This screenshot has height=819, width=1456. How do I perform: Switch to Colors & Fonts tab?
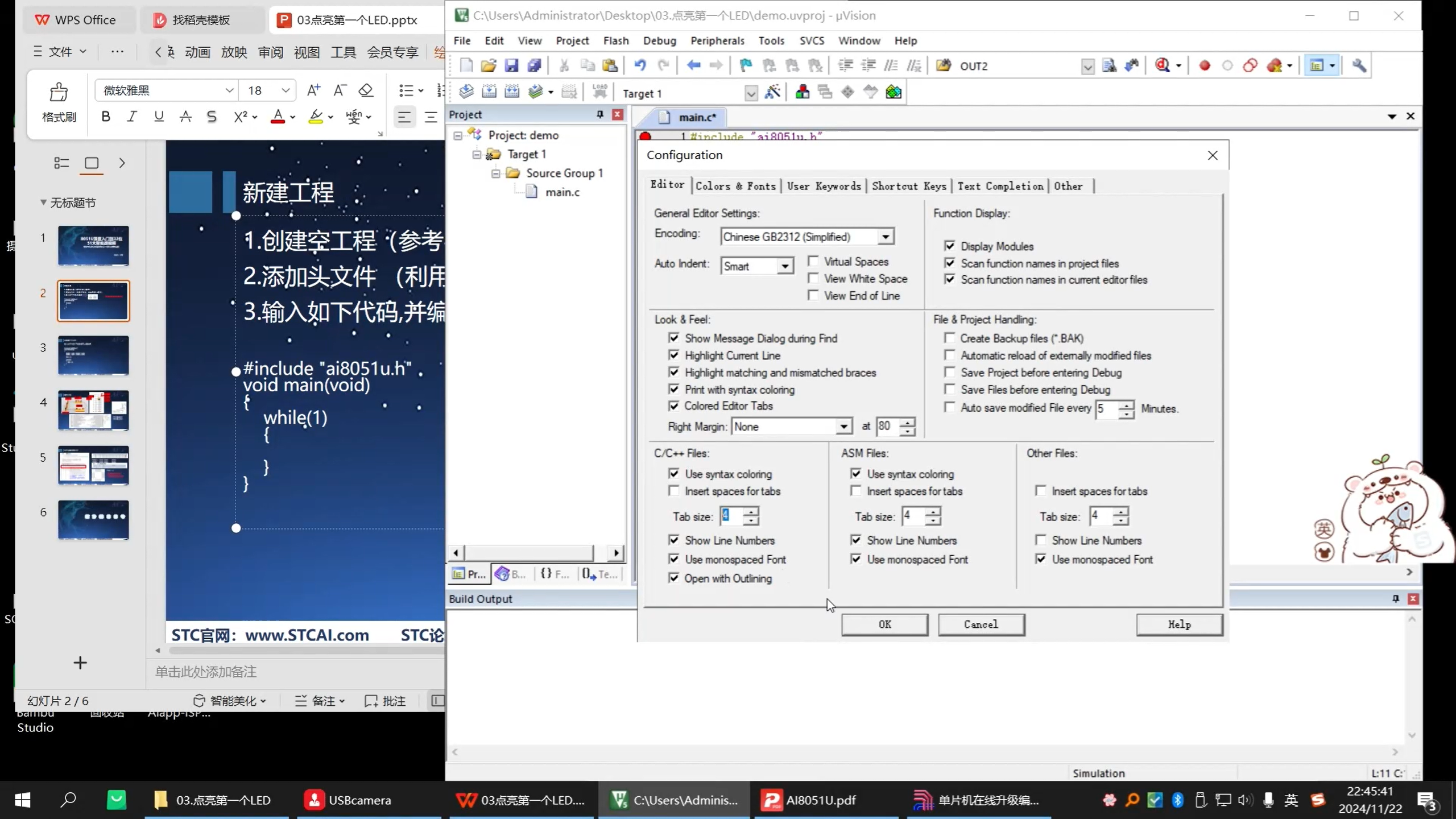[x=735, y=186]
